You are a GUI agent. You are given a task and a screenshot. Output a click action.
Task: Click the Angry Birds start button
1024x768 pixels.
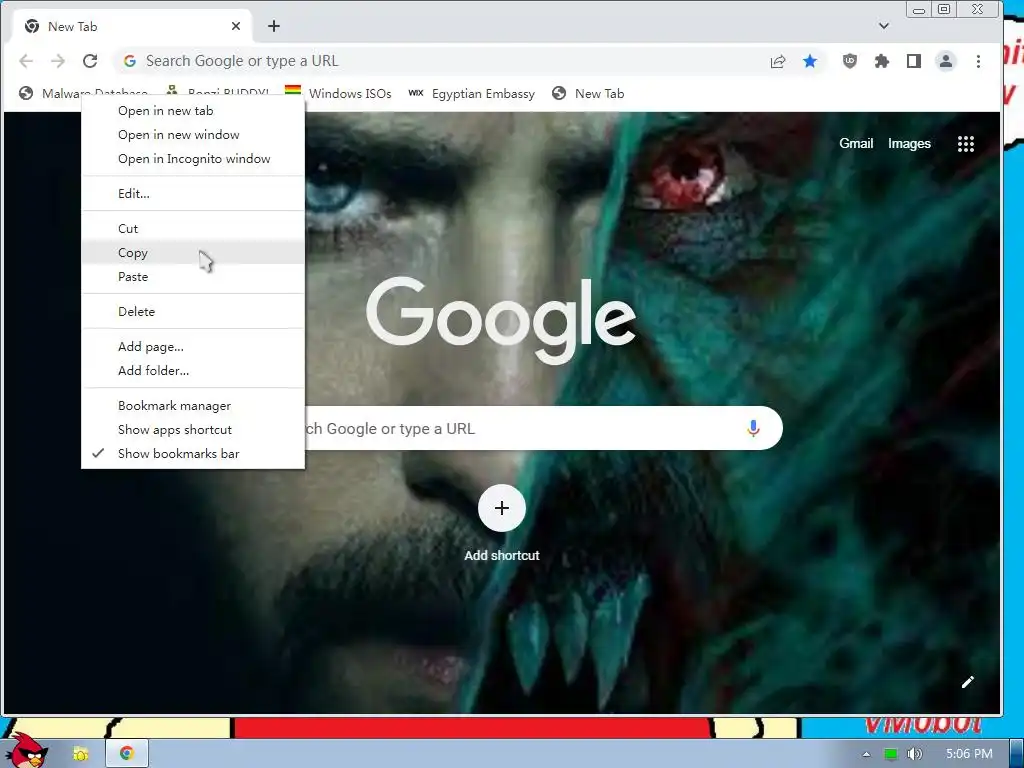click(x=27, y=750)
